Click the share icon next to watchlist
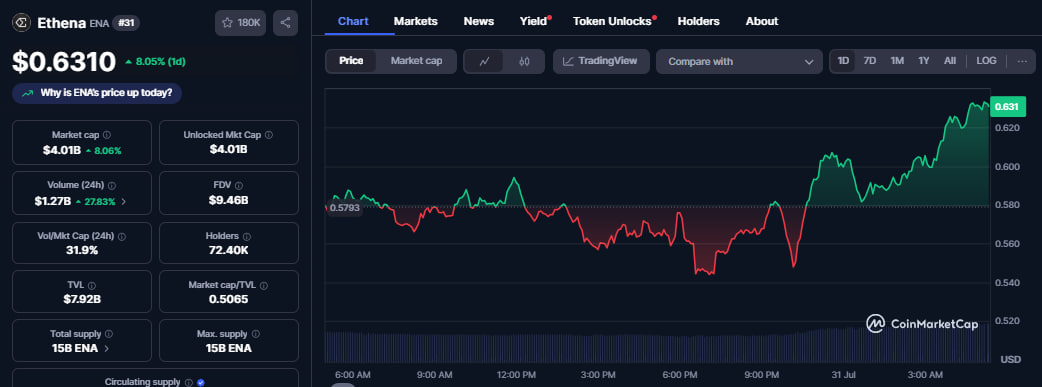Screen dimensions: 1042x387 tap(285, 23)
